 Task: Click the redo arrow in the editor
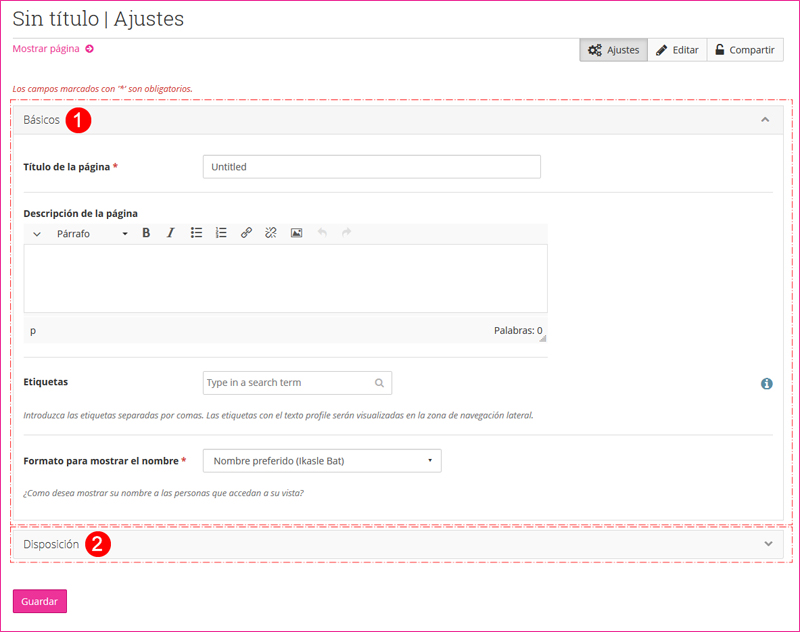pos(347,233)
